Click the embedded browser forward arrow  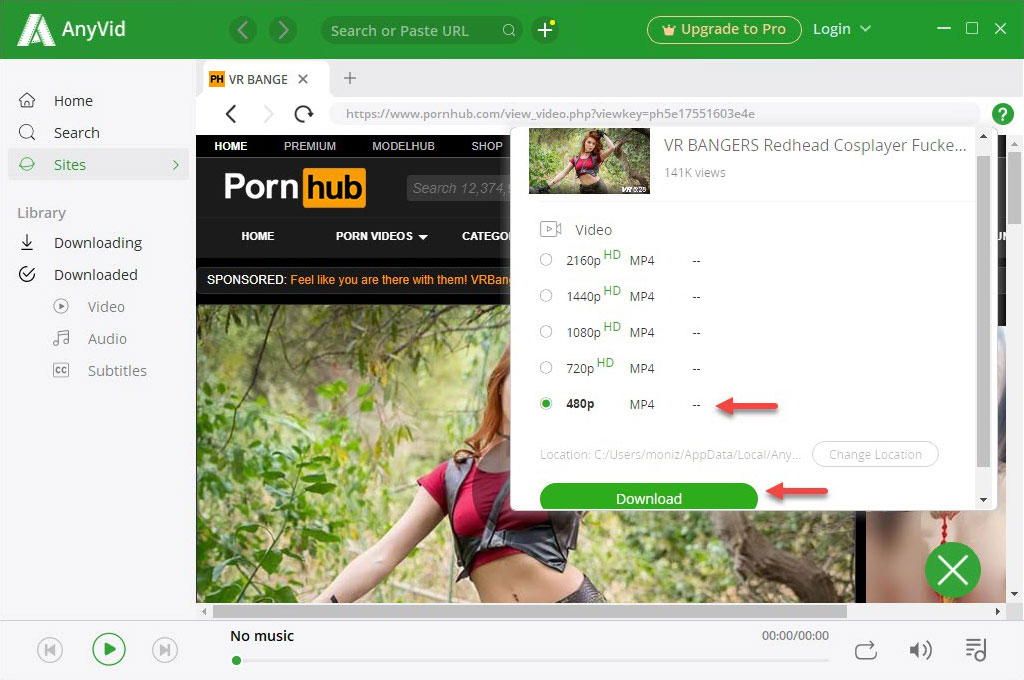click(268, 114)
